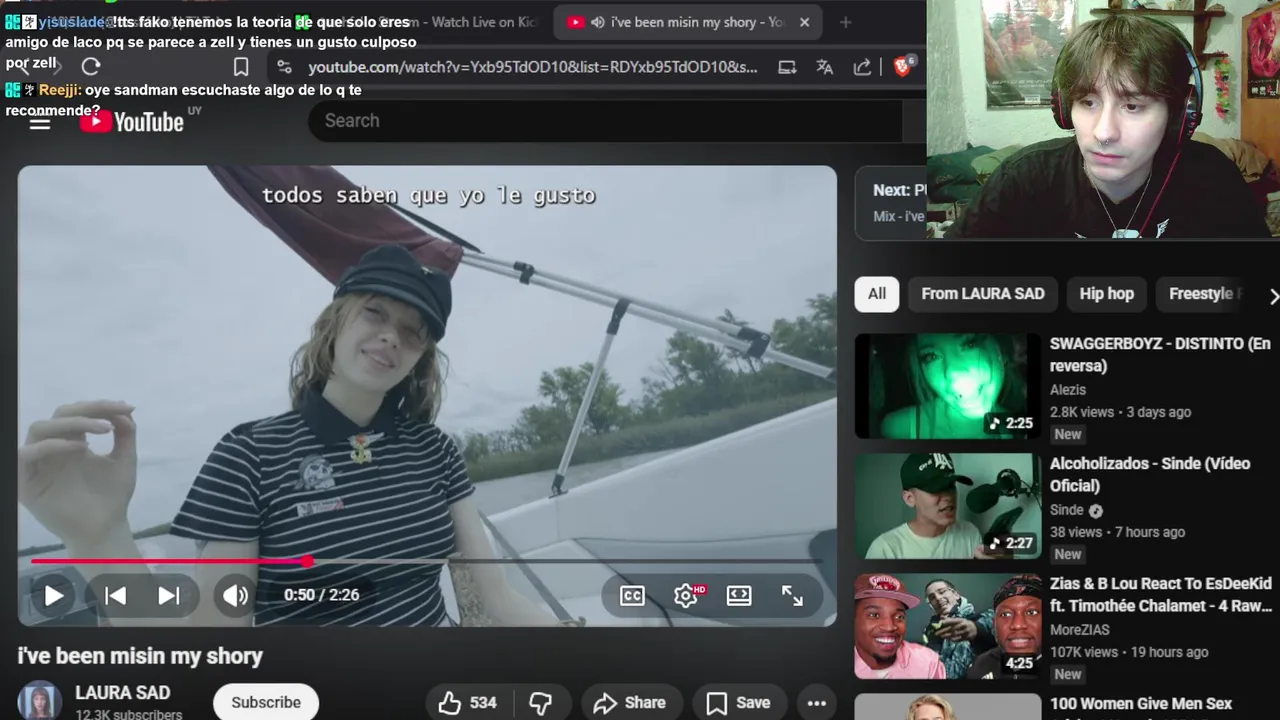Image resolution: width=1280 pixels, height=720 pixels.
Task: Open Zias & B Lou React thumbnail
Action: [x=948, y=626]
